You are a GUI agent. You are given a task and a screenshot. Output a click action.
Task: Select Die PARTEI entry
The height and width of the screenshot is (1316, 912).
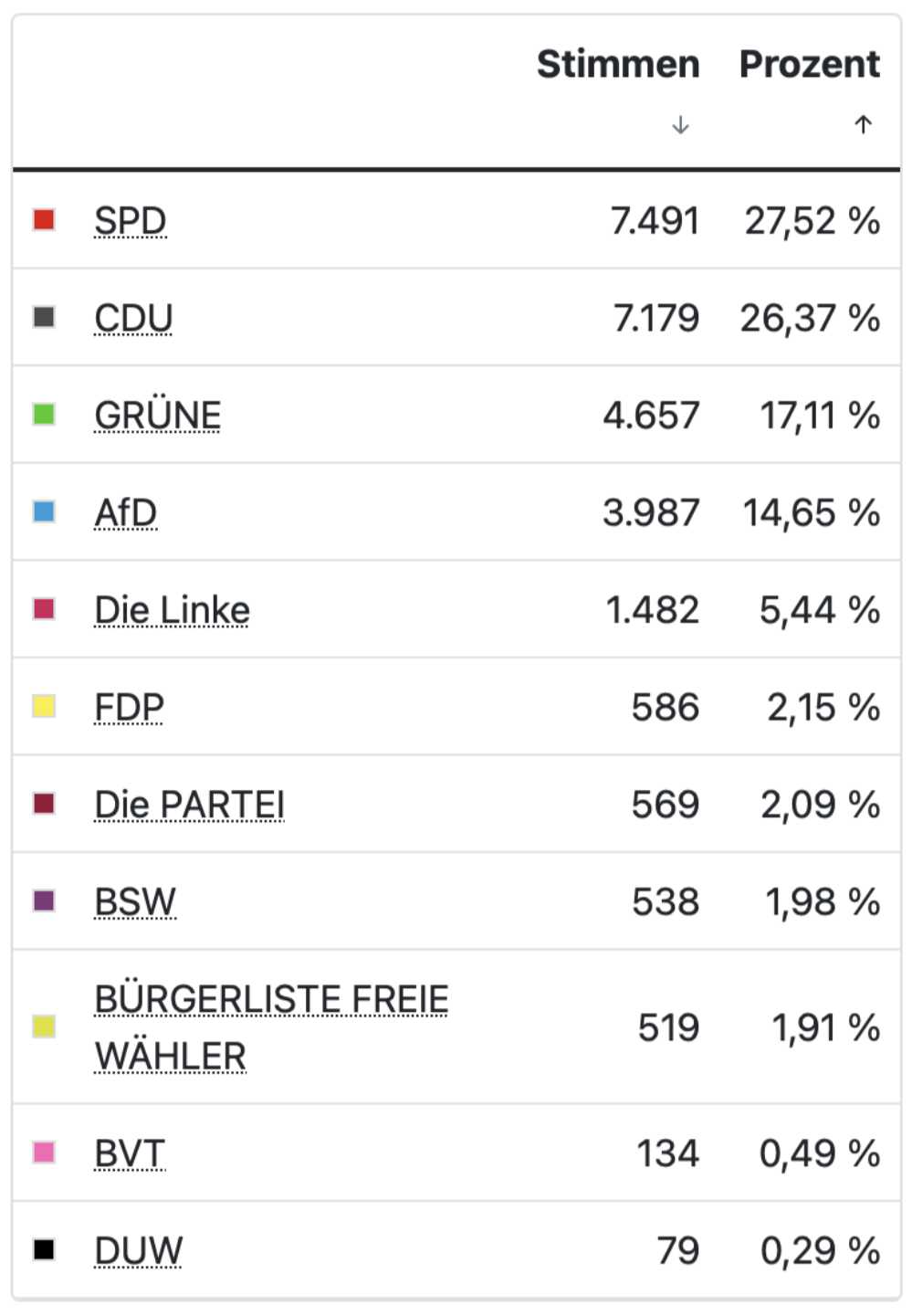click(x=190, y=805)
